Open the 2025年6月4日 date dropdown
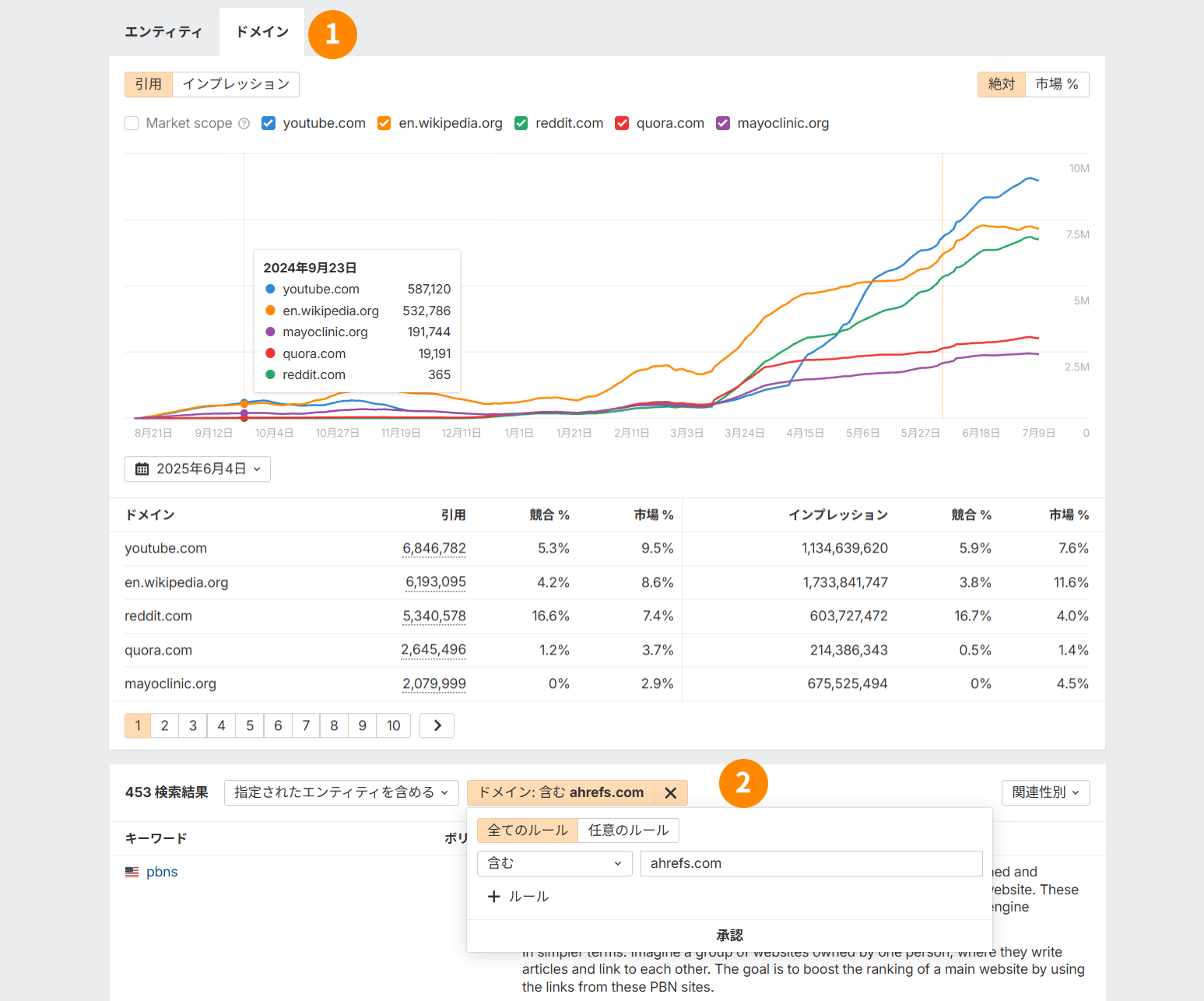The width and height of the screenshot is (1204, 1001). pos(198,469)
